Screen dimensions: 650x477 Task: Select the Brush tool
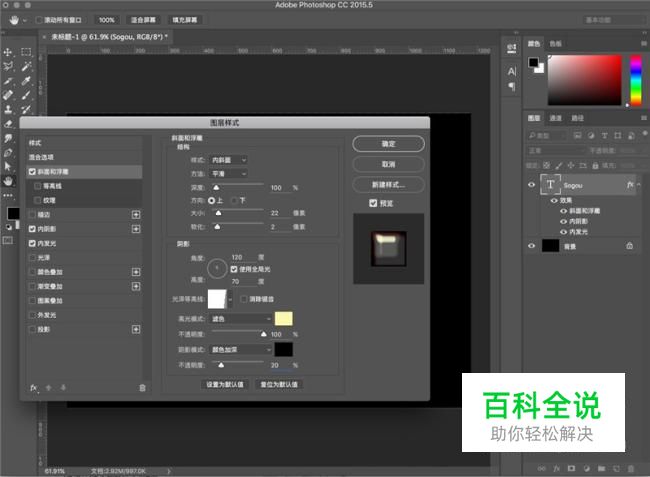coord(26,95)
